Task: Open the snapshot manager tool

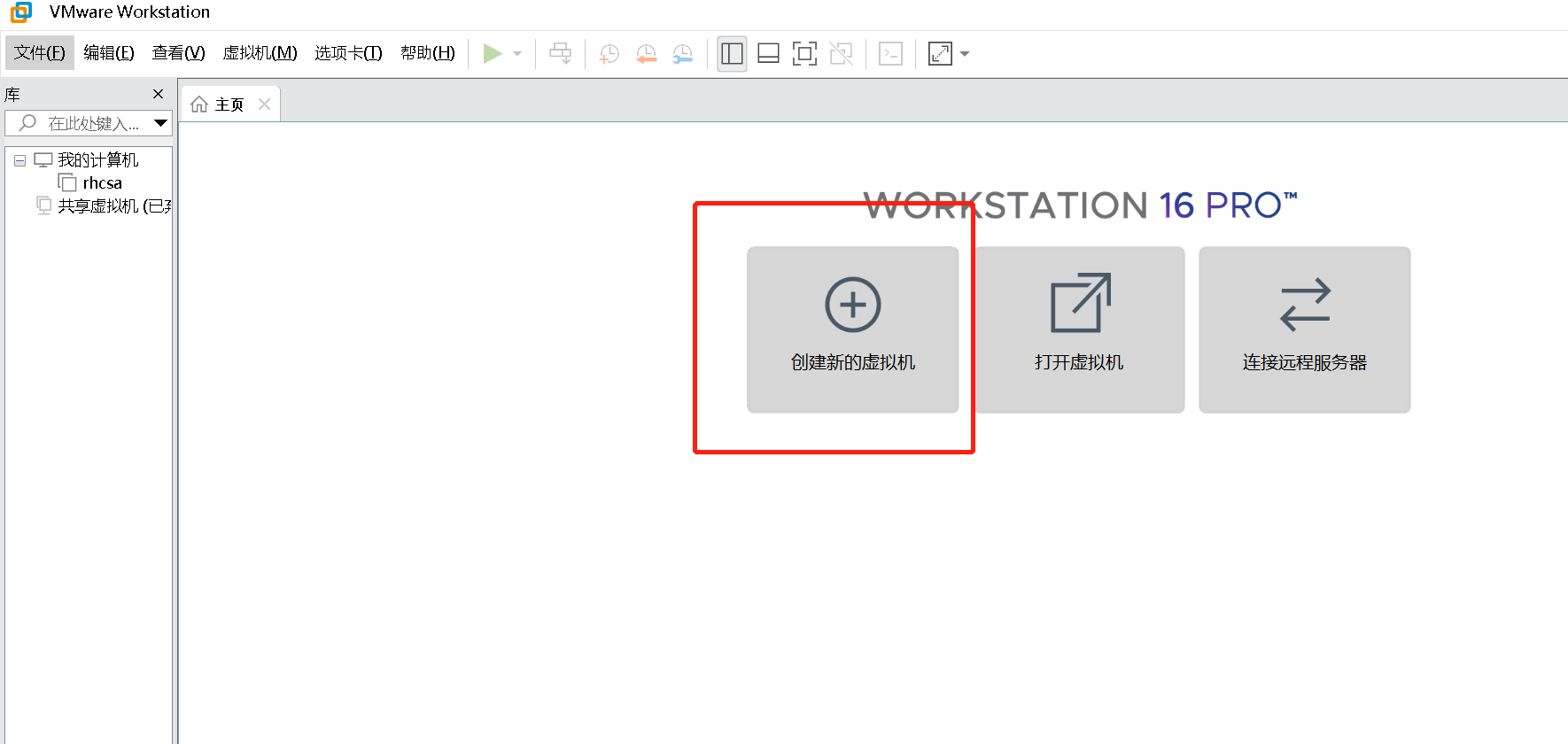Action: [x=682, y=54]
